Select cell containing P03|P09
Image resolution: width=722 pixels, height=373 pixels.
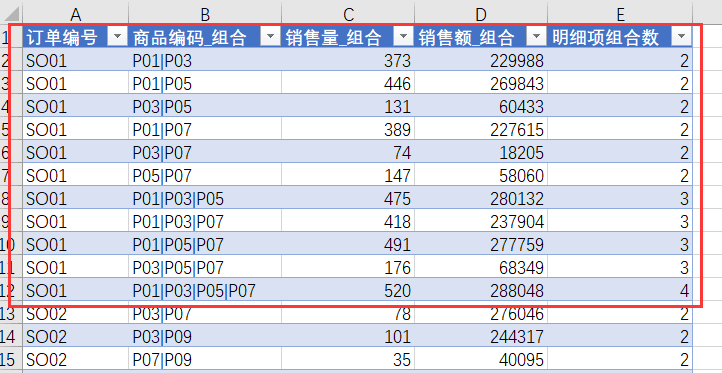click(205, 337)
